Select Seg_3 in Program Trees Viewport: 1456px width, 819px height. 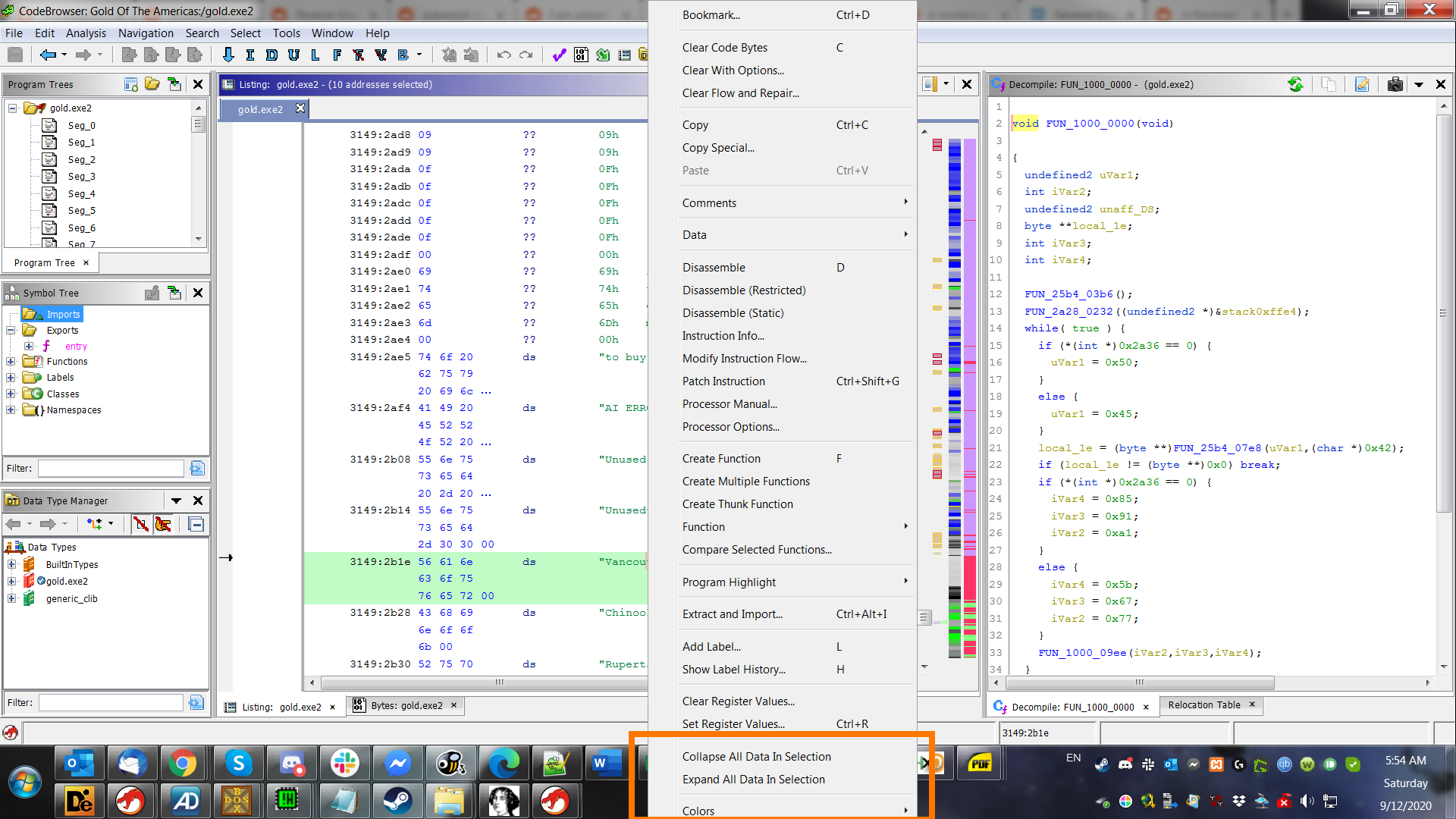point(81,177)
